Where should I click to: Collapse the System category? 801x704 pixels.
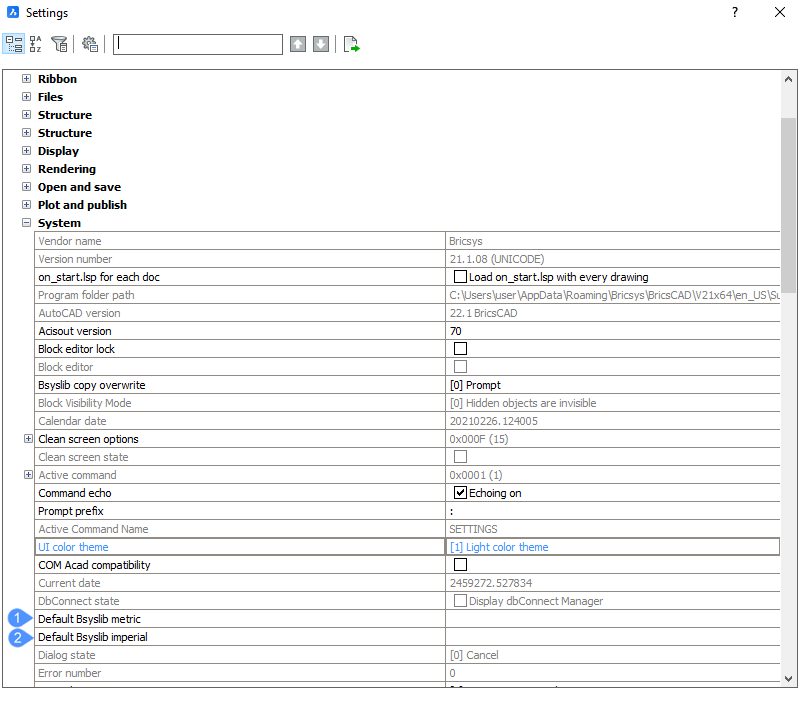27,223
